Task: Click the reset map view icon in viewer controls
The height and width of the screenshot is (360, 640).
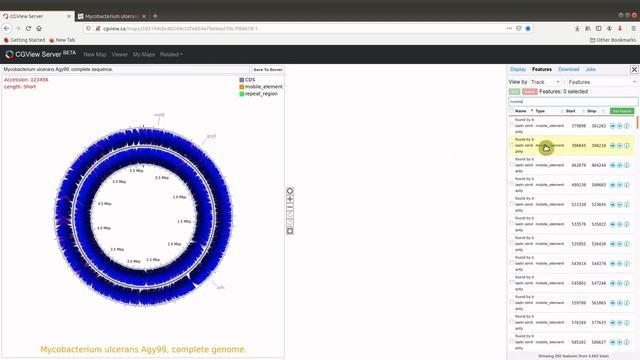Action: (290, 191)
